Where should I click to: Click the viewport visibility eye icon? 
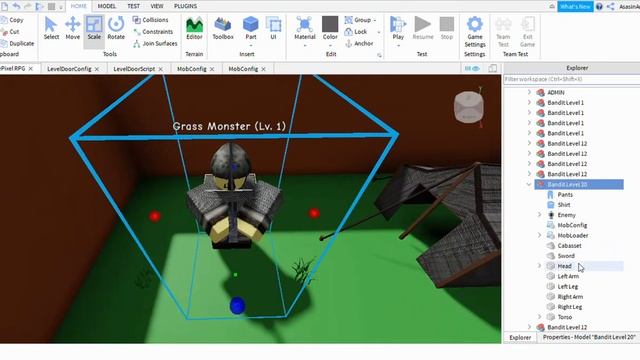click(476, 69)
